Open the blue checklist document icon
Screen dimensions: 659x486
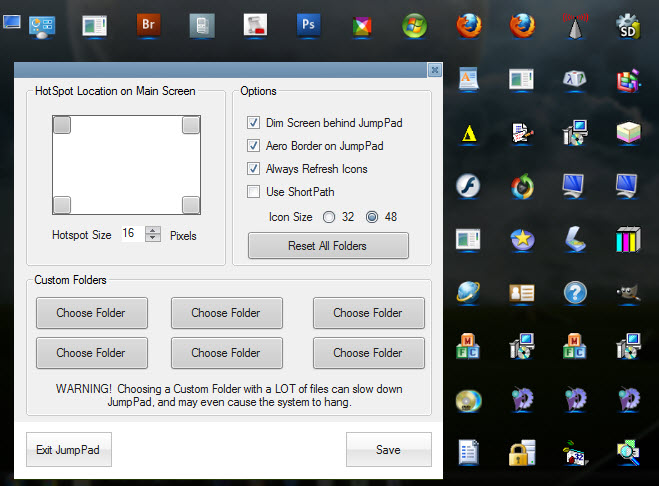[468, 452]
